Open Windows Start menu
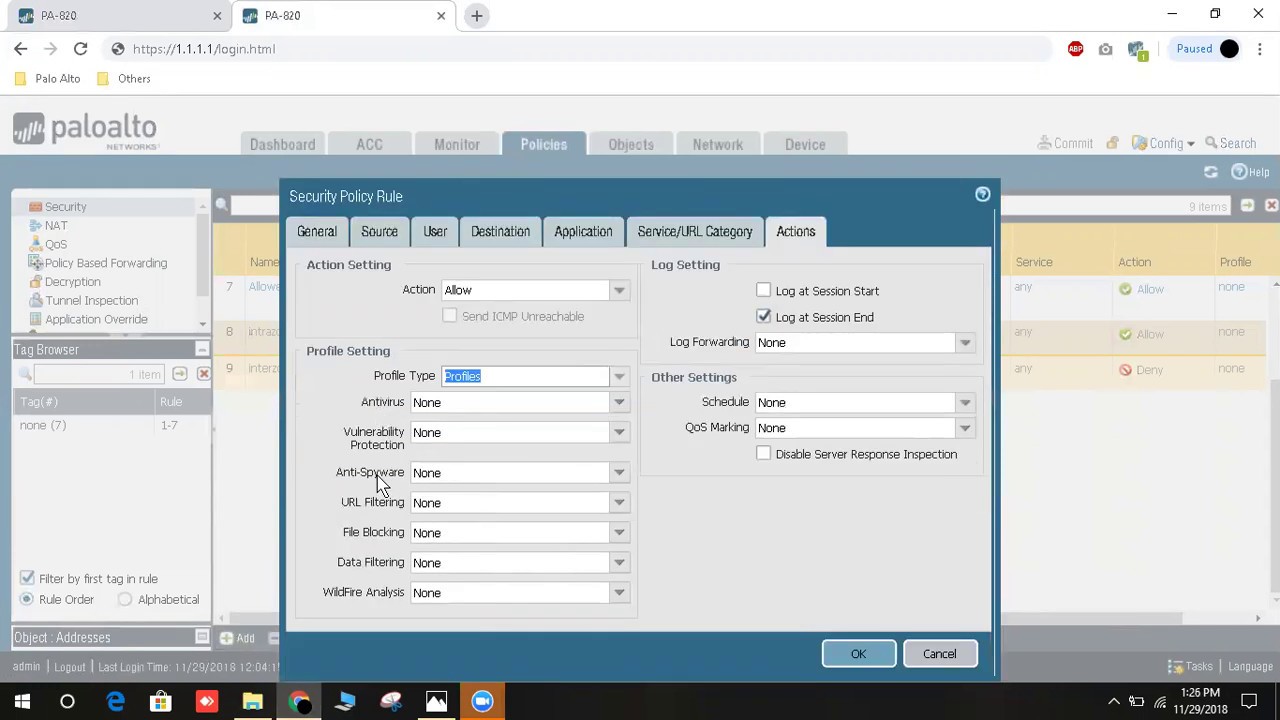This screenshot has height=720, width=1280. click(x=22, y=702)
